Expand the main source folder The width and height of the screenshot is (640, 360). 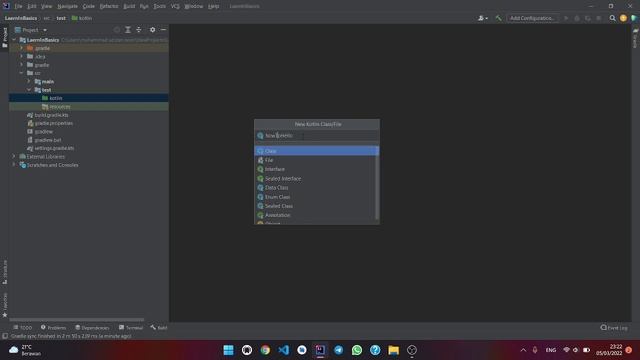point(29,82)
